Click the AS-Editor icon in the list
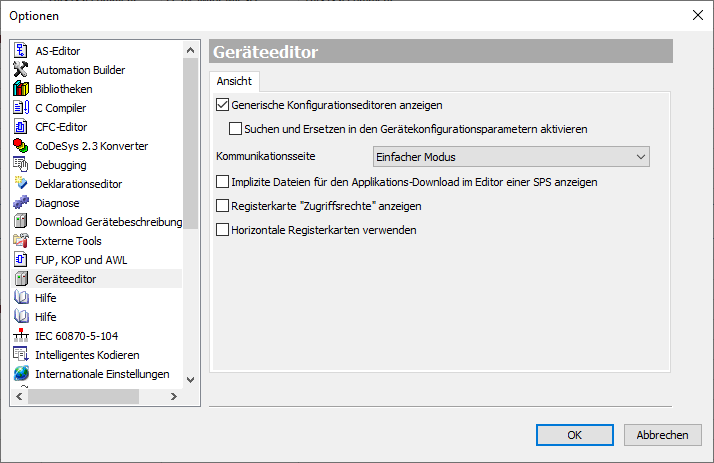 tap(21, 51)
